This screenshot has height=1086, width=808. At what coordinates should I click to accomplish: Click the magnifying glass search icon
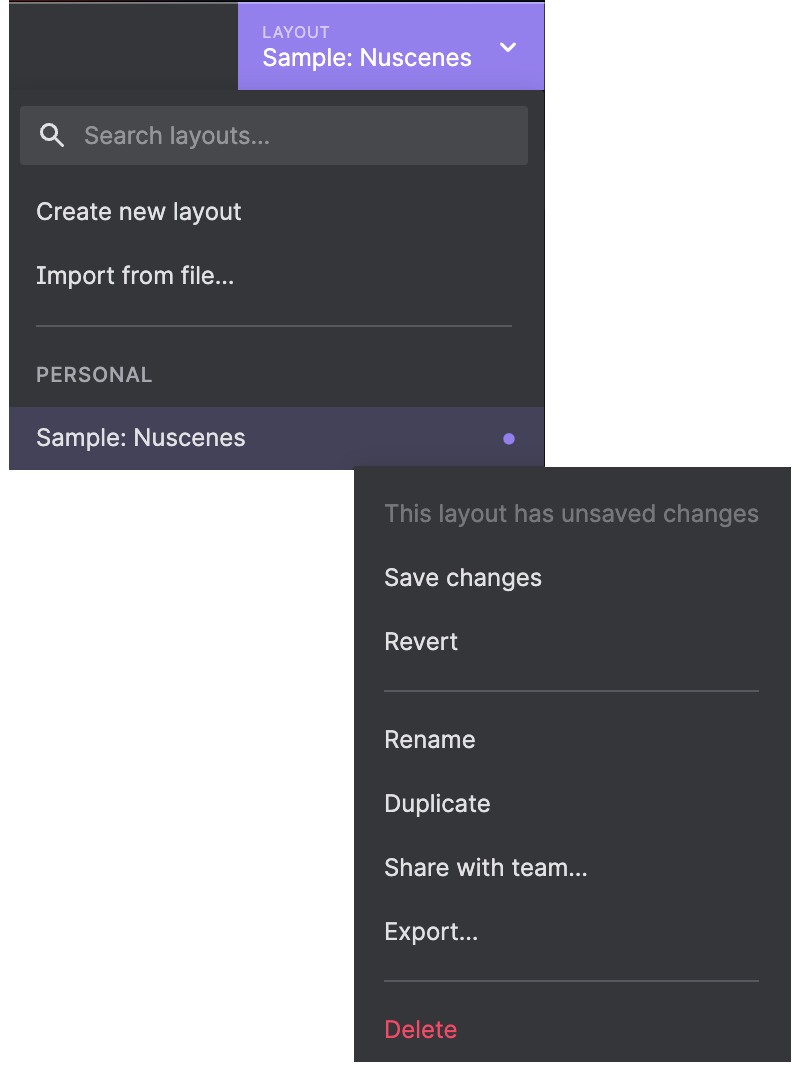tap(51, 136)
